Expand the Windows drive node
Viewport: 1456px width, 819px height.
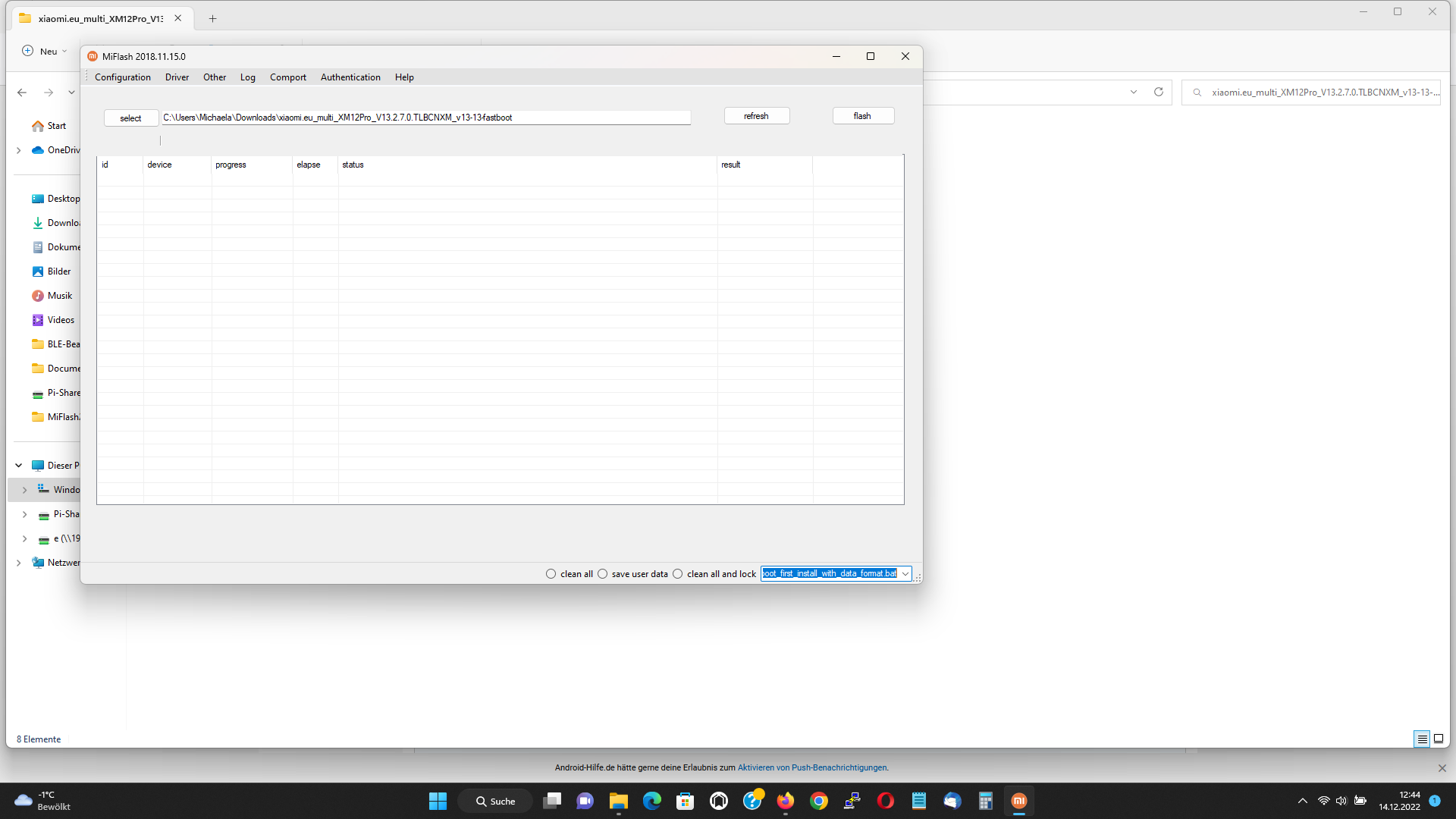point(25,490)
